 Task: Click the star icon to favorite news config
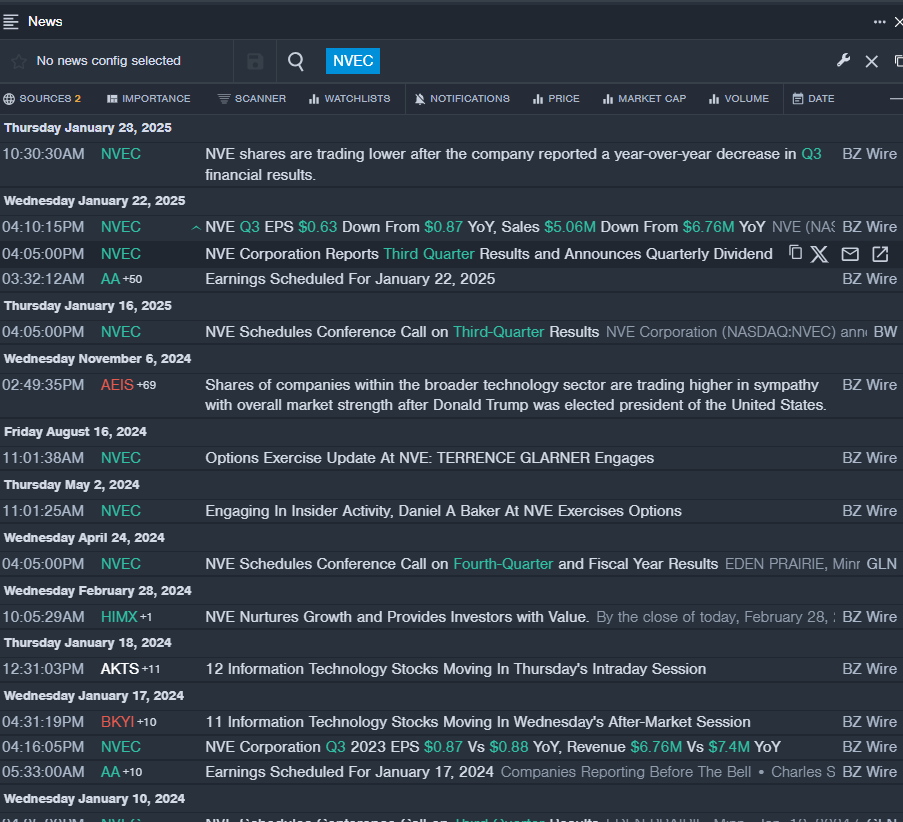[18, 61]
